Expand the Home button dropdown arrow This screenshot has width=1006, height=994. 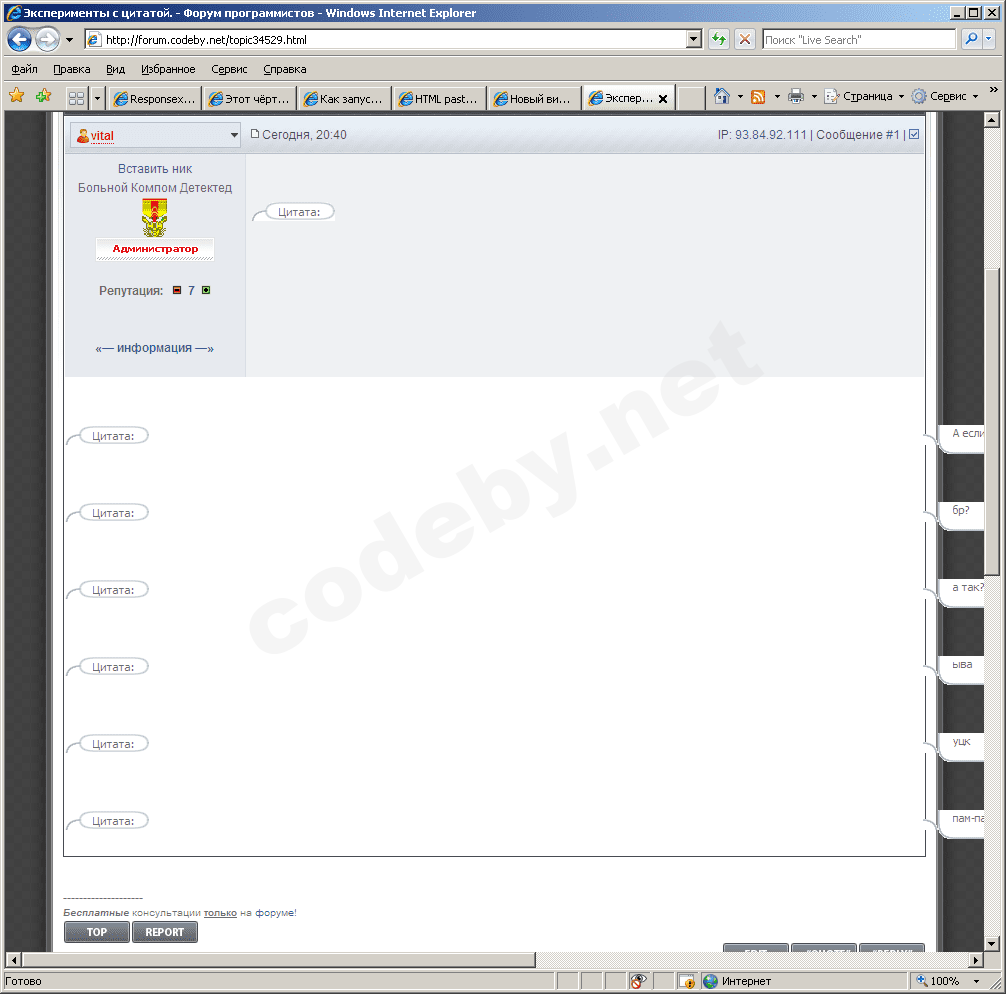pos(740,96)
